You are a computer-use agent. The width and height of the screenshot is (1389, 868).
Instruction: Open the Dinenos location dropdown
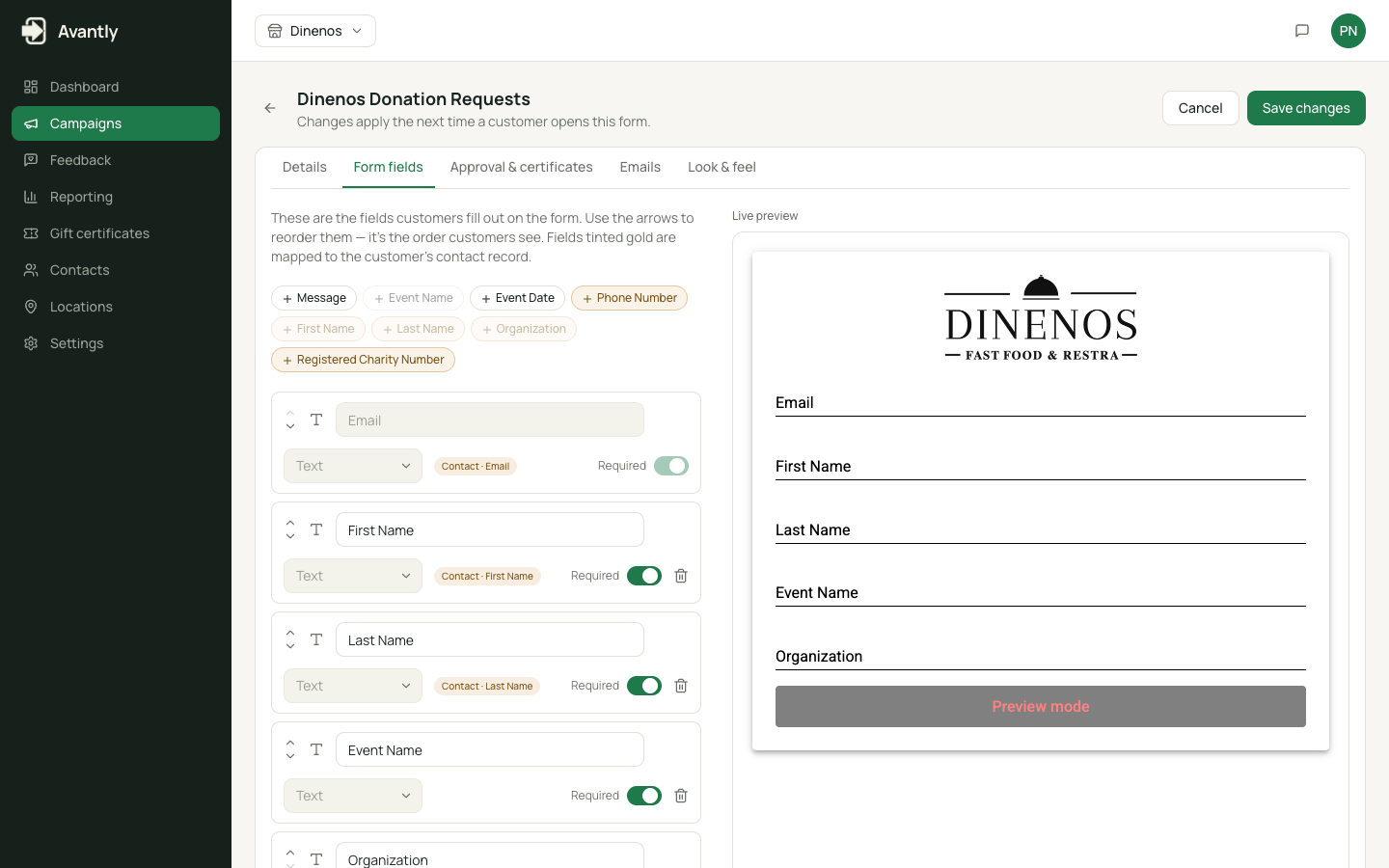pos(315,31)
